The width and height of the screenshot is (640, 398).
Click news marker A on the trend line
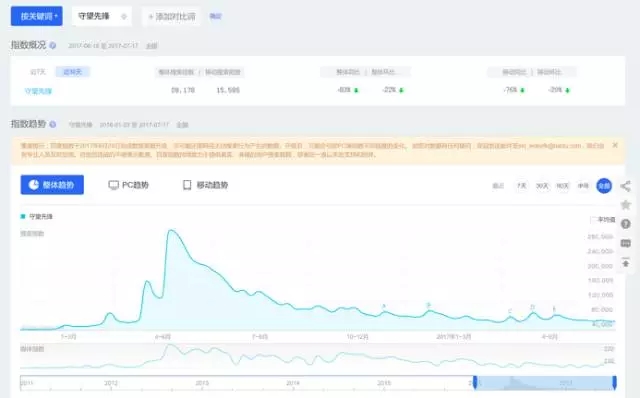(x=384, y=306)
